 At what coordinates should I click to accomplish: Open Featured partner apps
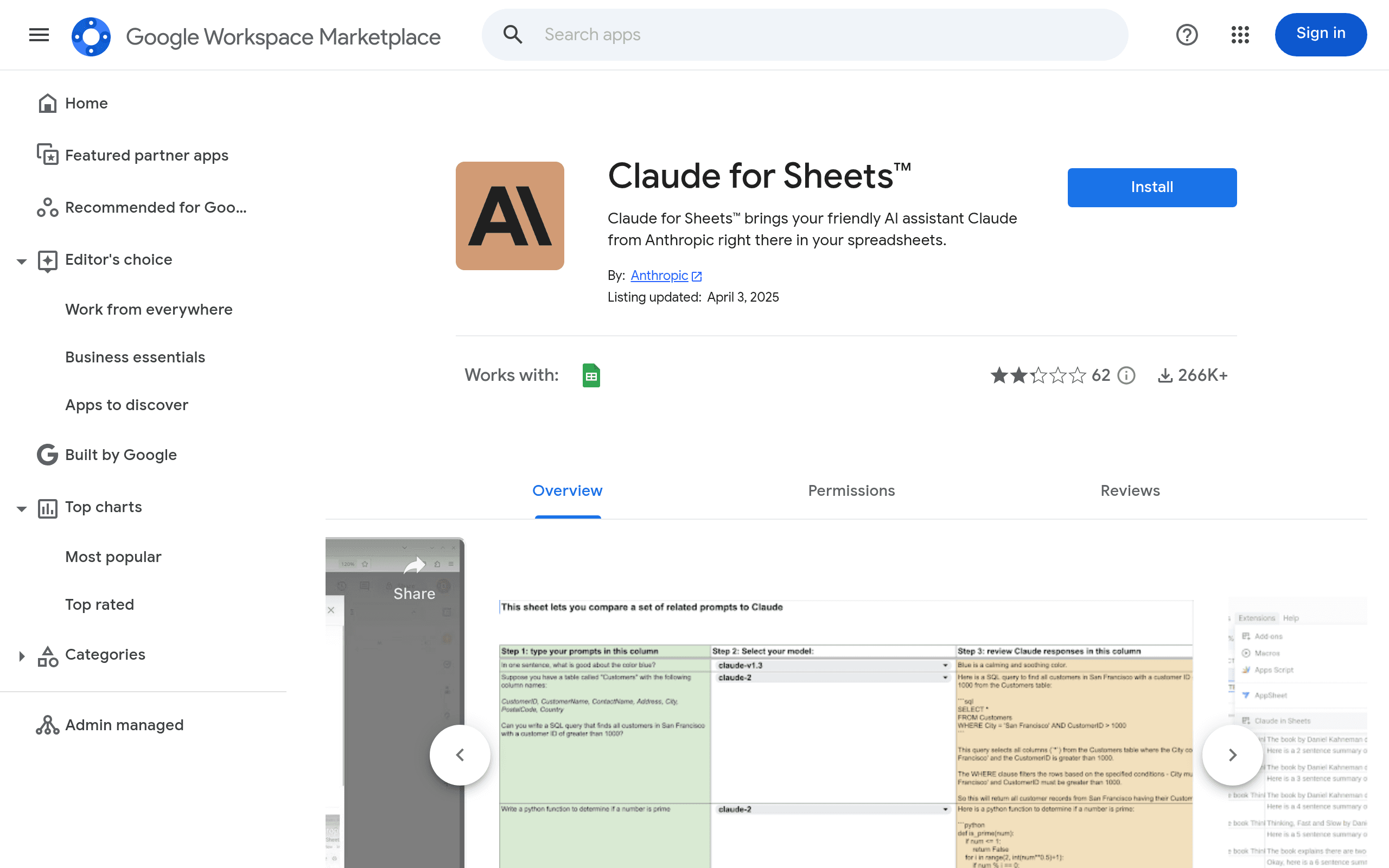[146, 155]
